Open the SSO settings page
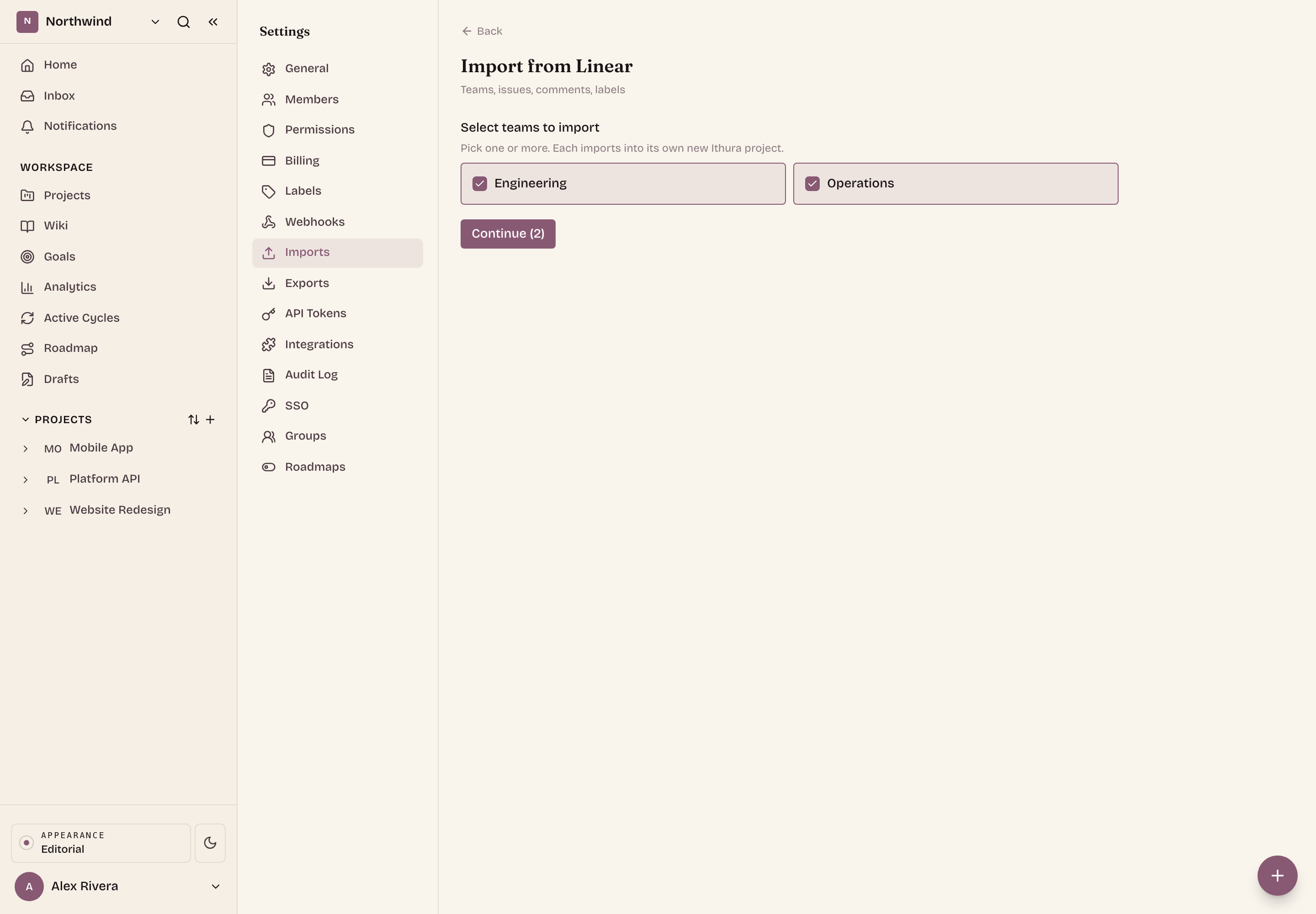 click(x=337, y=405)
